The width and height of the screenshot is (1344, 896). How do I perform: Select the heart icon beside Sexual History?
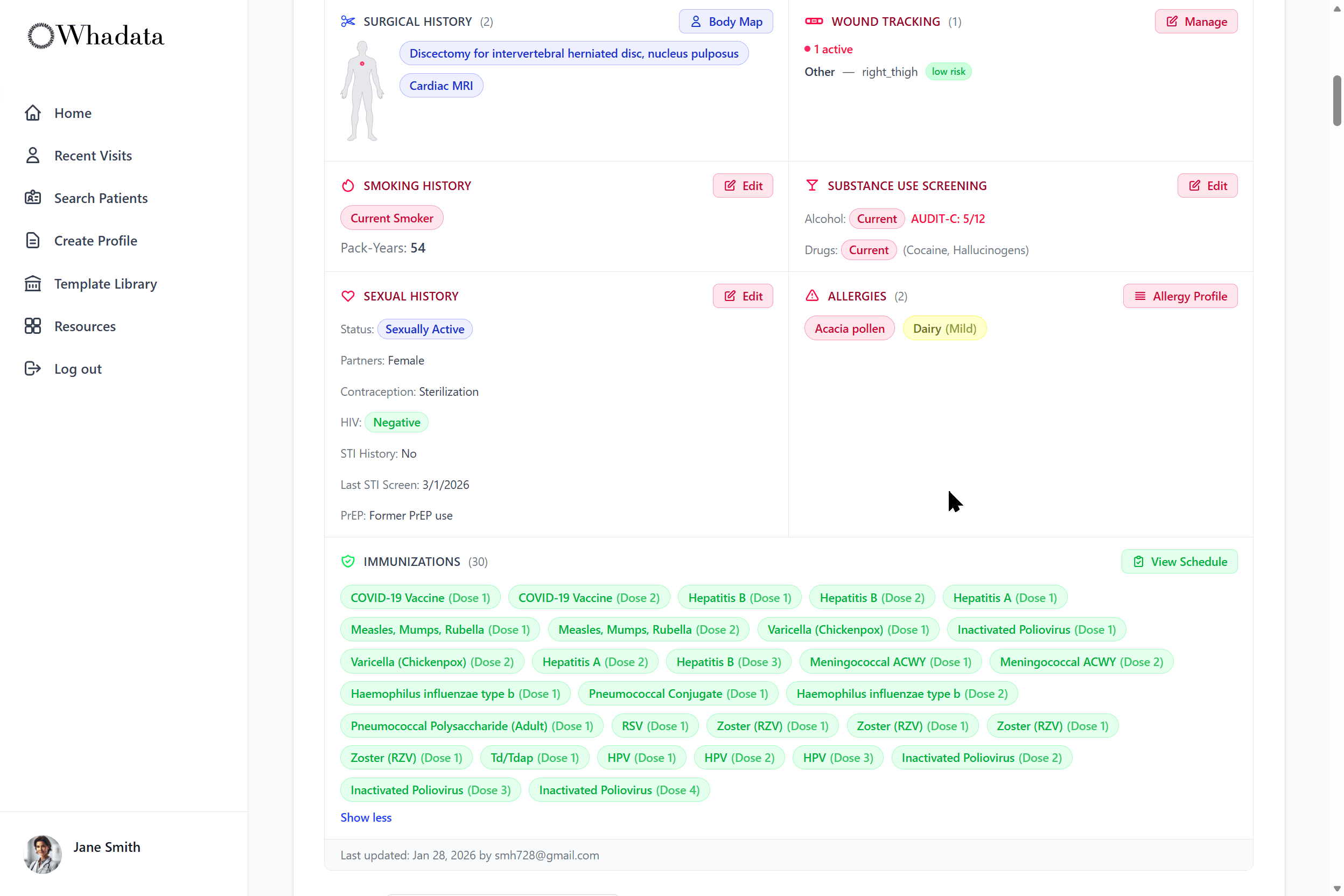click(347, 296)
